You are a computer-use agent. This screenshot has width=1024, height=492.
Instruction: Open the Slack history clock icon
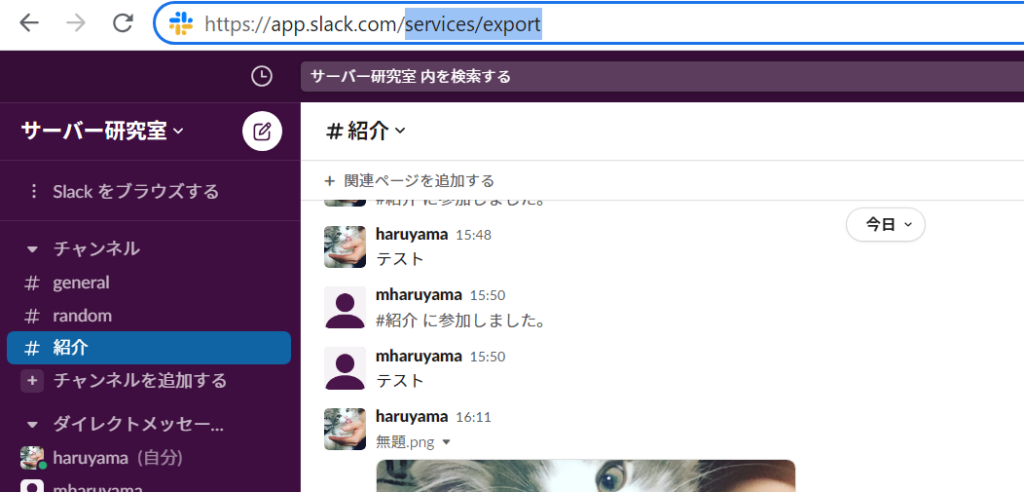261,76
